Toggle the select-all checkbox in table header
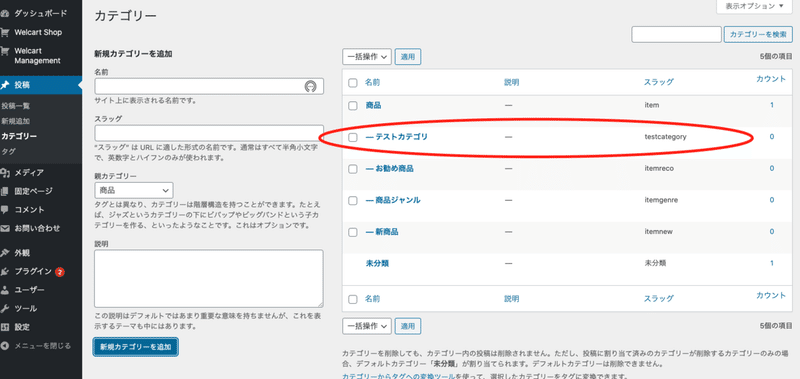 point(353,83)
